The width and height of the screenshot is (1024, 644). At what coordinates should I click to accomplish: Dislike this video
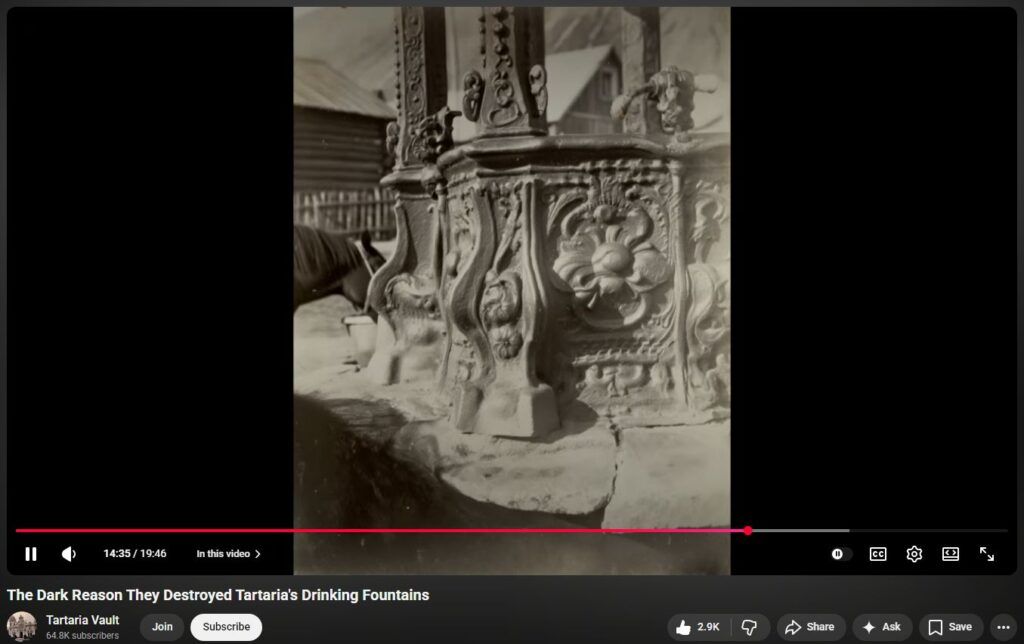click(x=749, y=627)
